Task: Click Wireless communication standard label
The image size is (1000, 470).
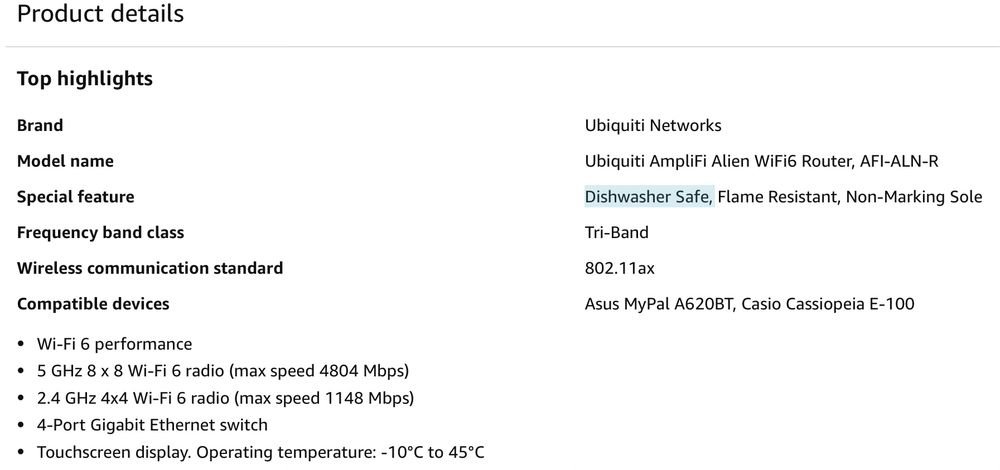Action: [x=150, y=268]
